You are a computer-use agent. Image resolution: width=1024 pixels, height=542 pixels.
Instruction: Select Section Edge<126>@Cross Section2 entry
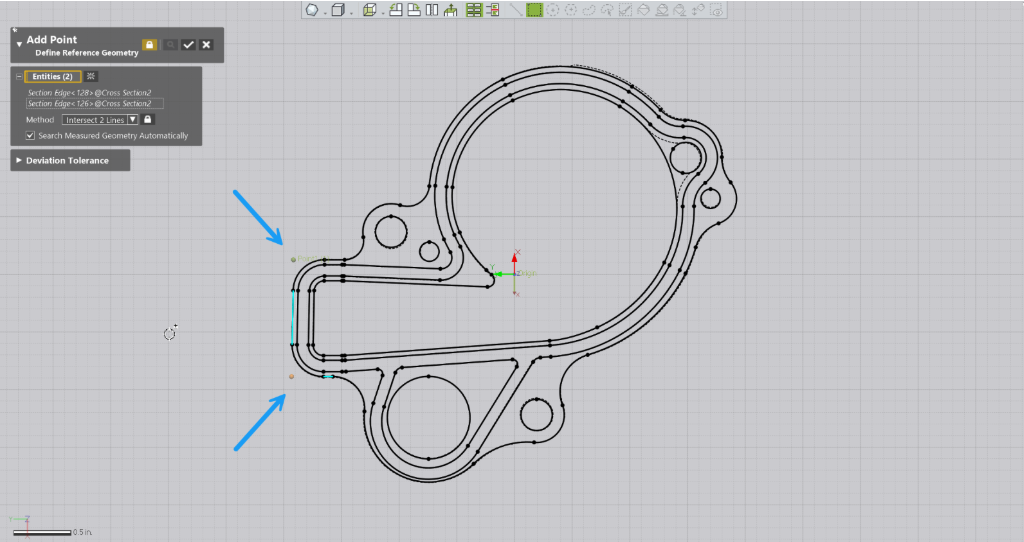click(95, 103)
